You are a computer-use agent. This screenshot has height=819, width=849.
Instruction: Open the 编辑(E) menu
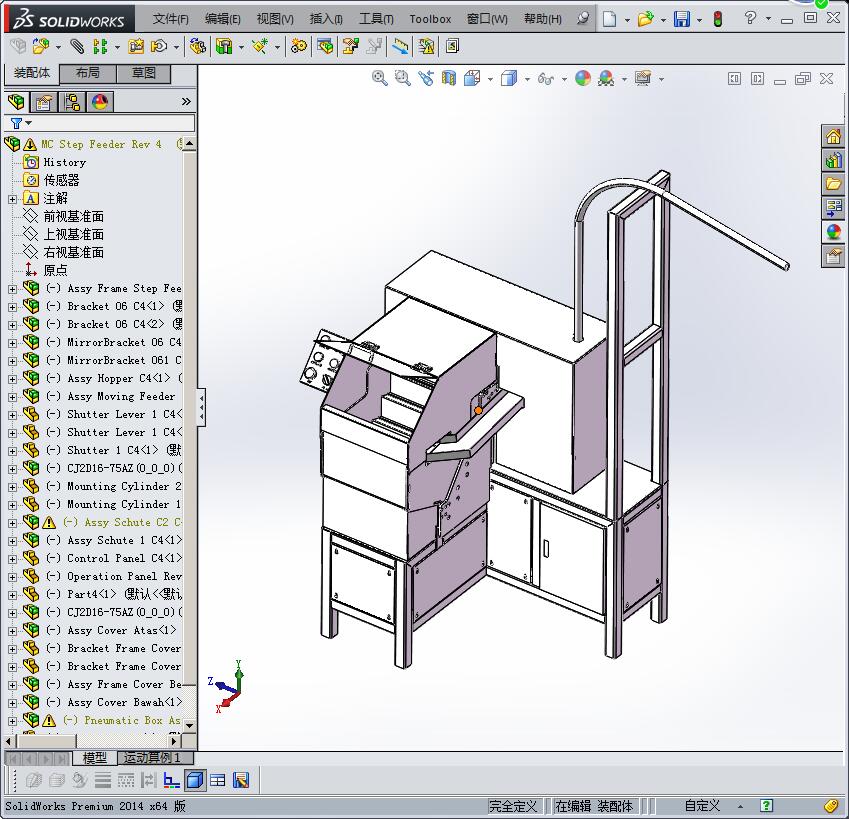point(223,19)
